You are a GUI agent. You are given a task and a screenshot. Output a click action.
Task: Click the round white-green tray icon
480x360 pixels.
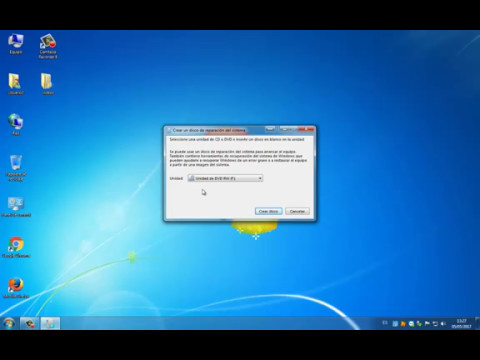[411, 324]
